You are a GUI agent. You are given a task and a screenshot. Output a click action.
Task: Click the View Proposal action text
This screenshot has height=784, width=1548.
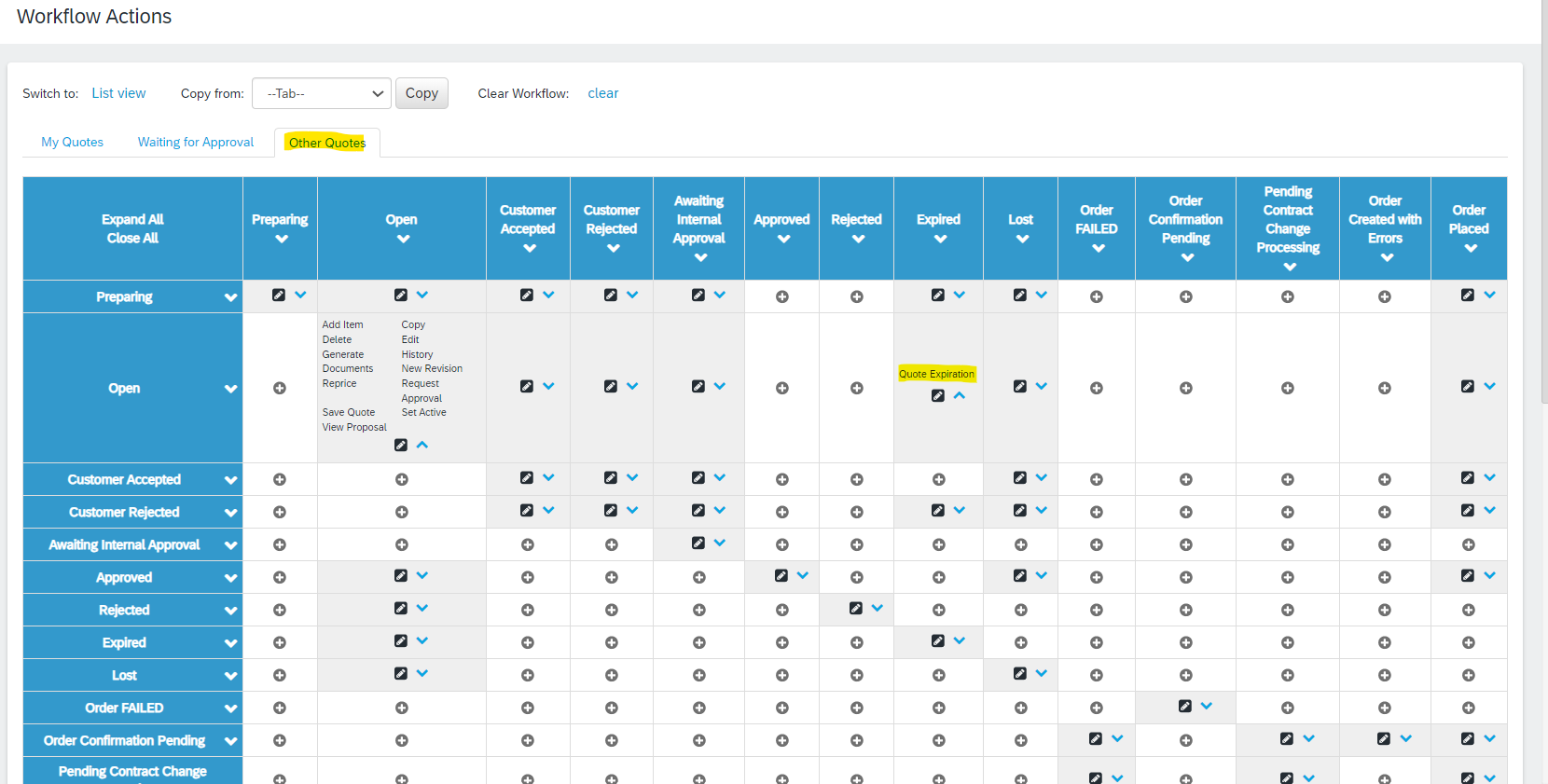click(354, 427)
